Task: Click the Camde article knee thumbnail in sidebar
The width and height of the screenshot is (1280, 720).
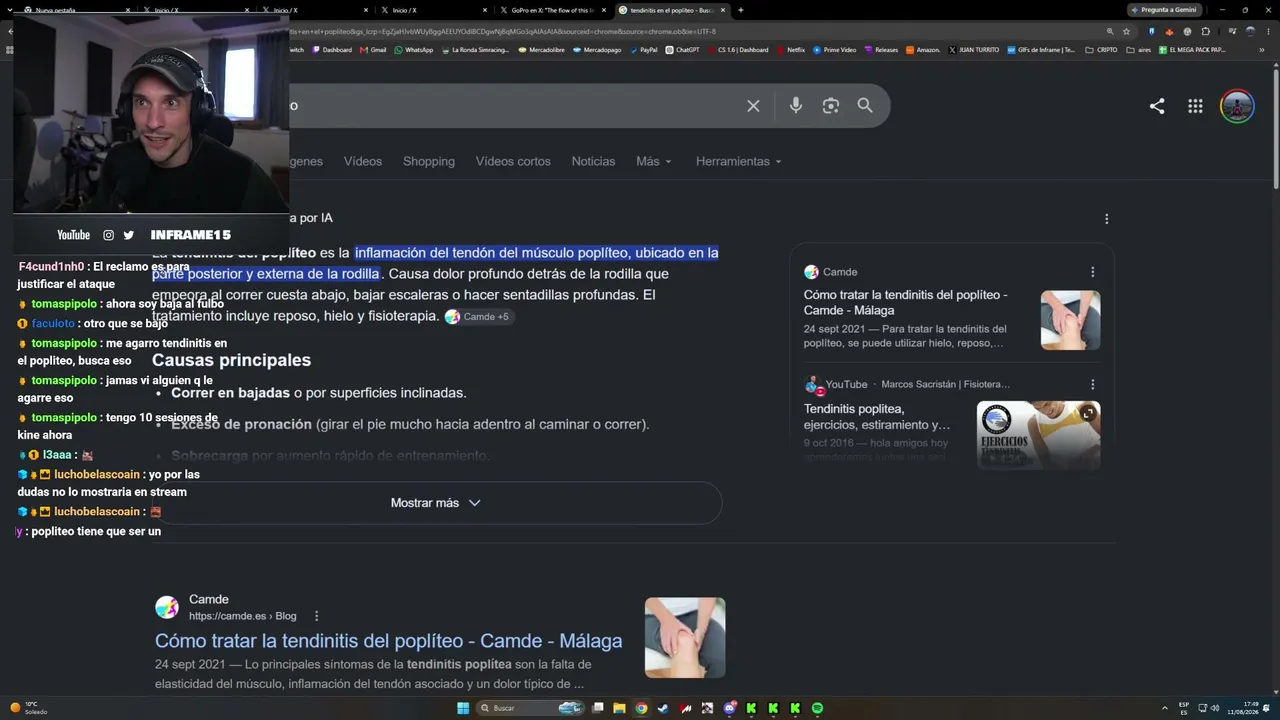Action: point(1070,320)
